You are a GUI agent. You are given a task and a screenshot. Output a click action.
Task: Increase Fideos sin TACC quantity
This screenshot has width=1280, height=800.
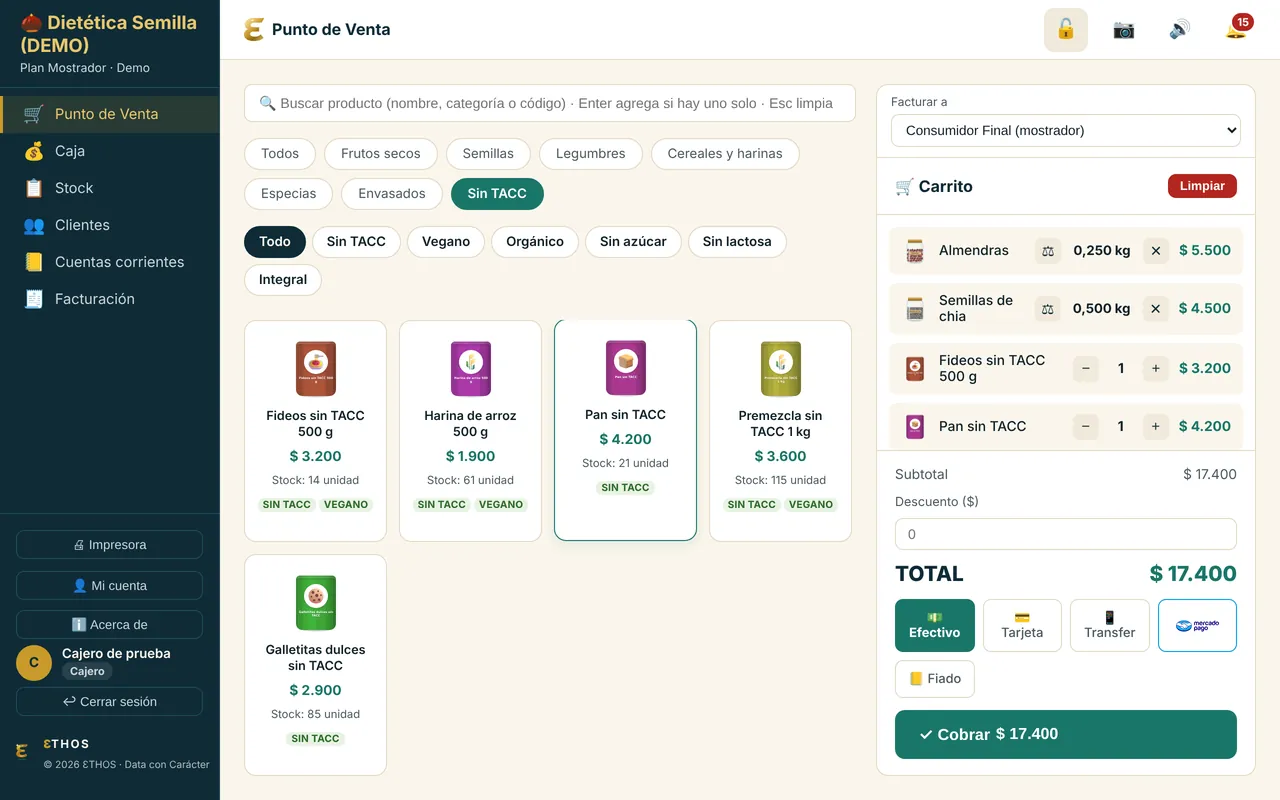1156,368
